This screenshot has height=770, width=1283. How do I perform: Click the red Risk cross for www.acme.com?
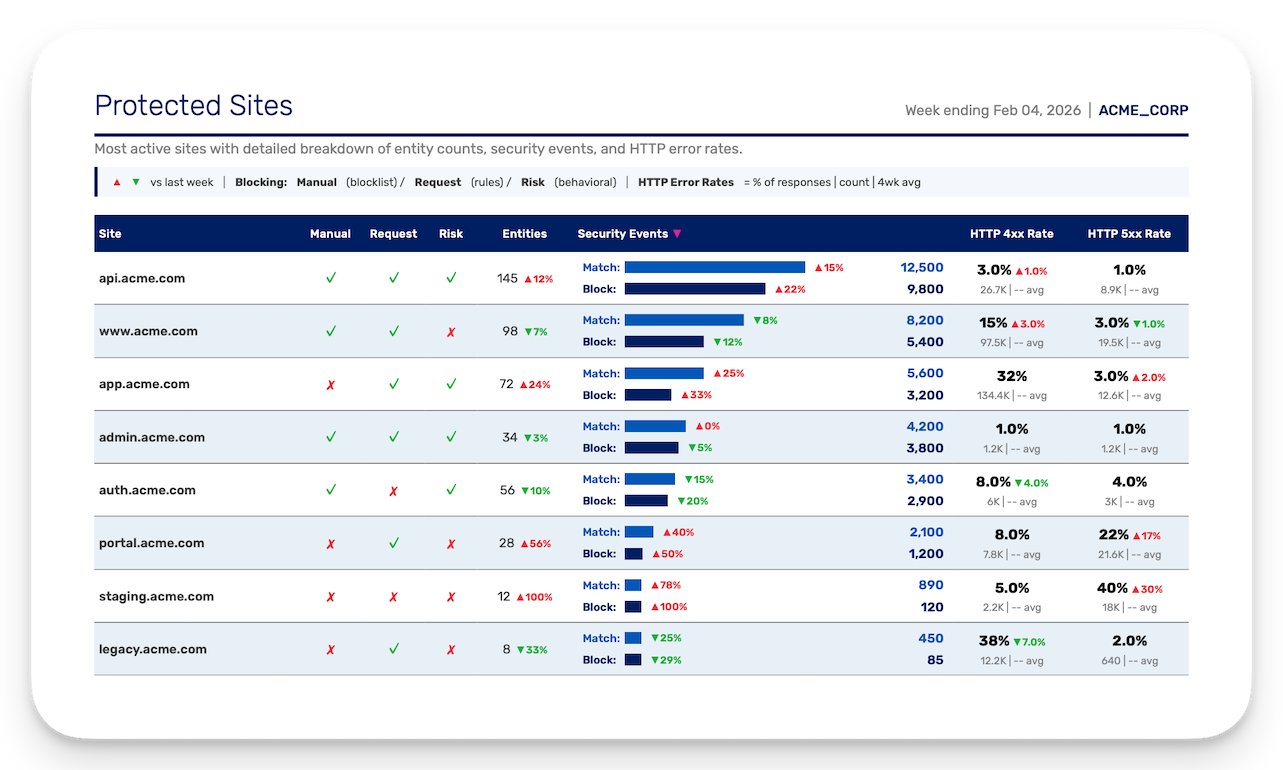451,331
